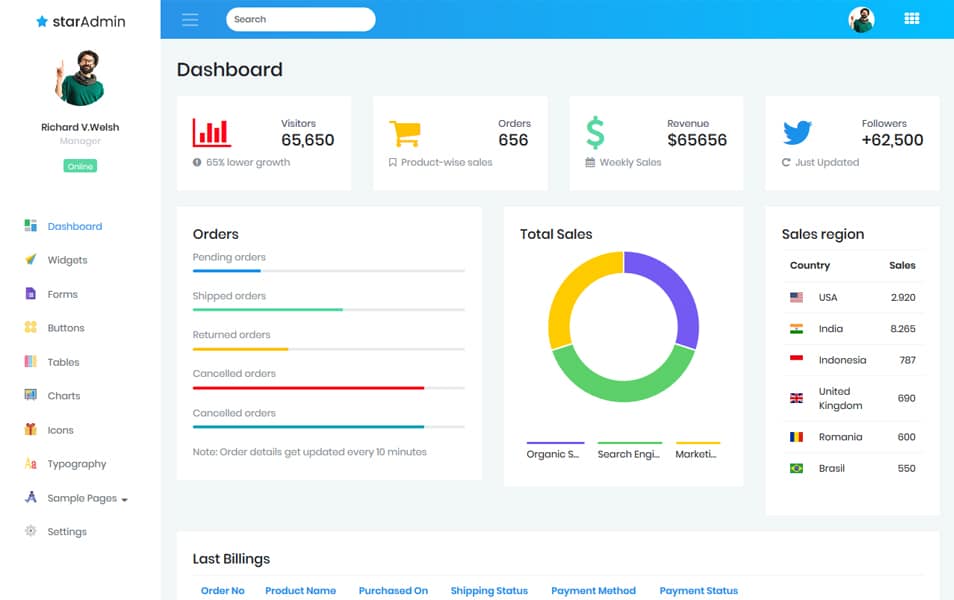Click the green dollar revenue icon
The height and width of the screenshot is (600, 954).
pyautogui.click(x=595, y=133)
